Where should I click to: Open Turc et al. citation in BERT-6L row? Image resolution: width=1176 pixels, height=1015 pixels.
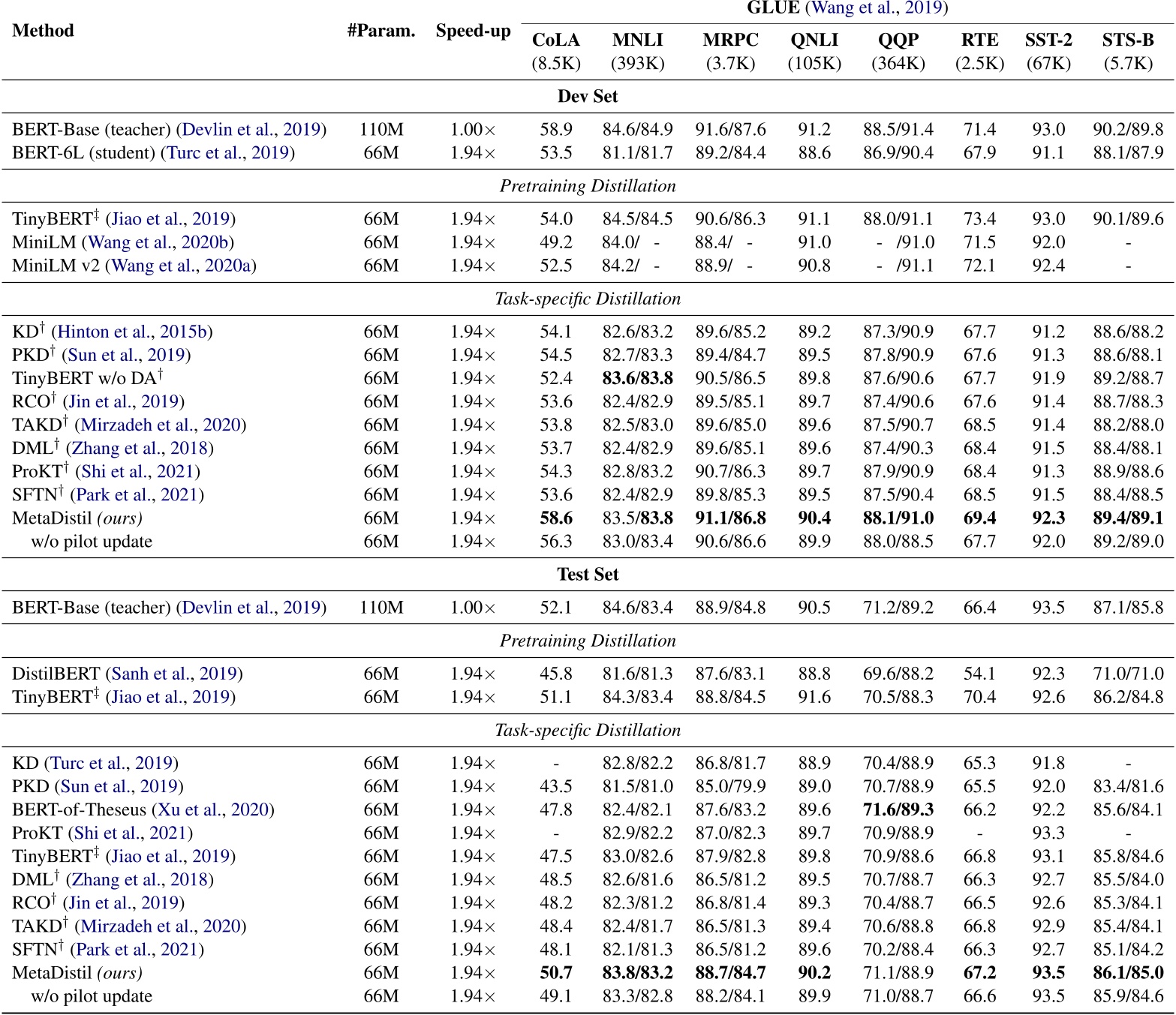tap(227, 153)
